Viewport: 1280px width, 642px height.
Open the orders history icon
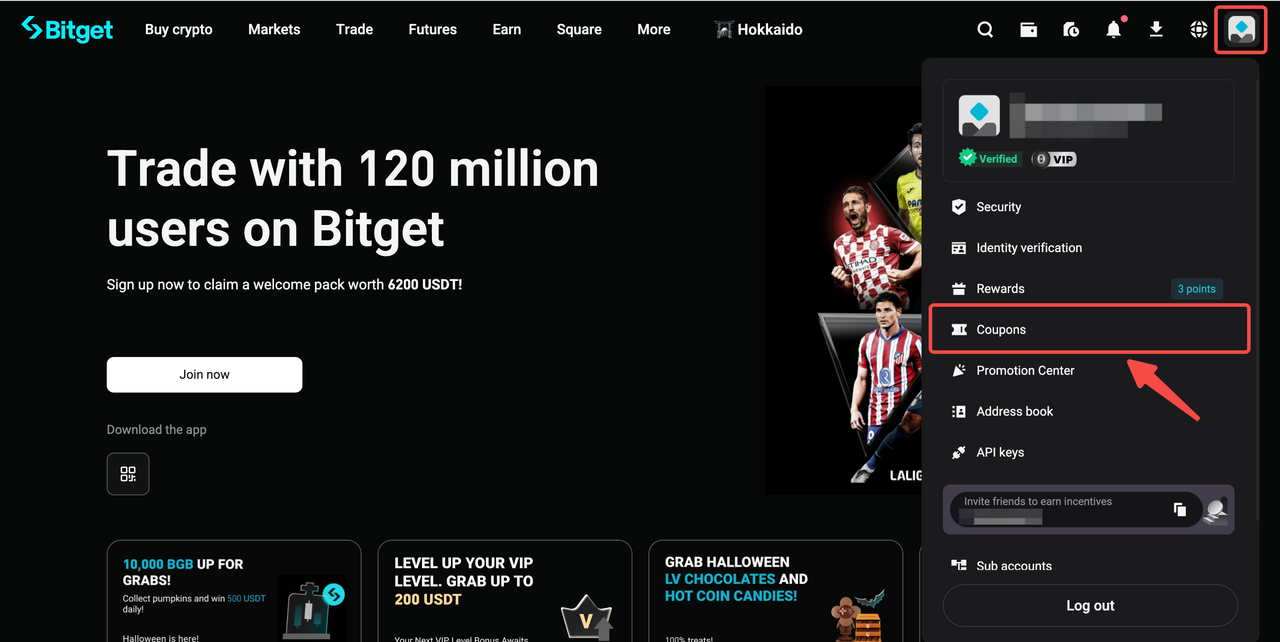click(x=1071, y=30)
